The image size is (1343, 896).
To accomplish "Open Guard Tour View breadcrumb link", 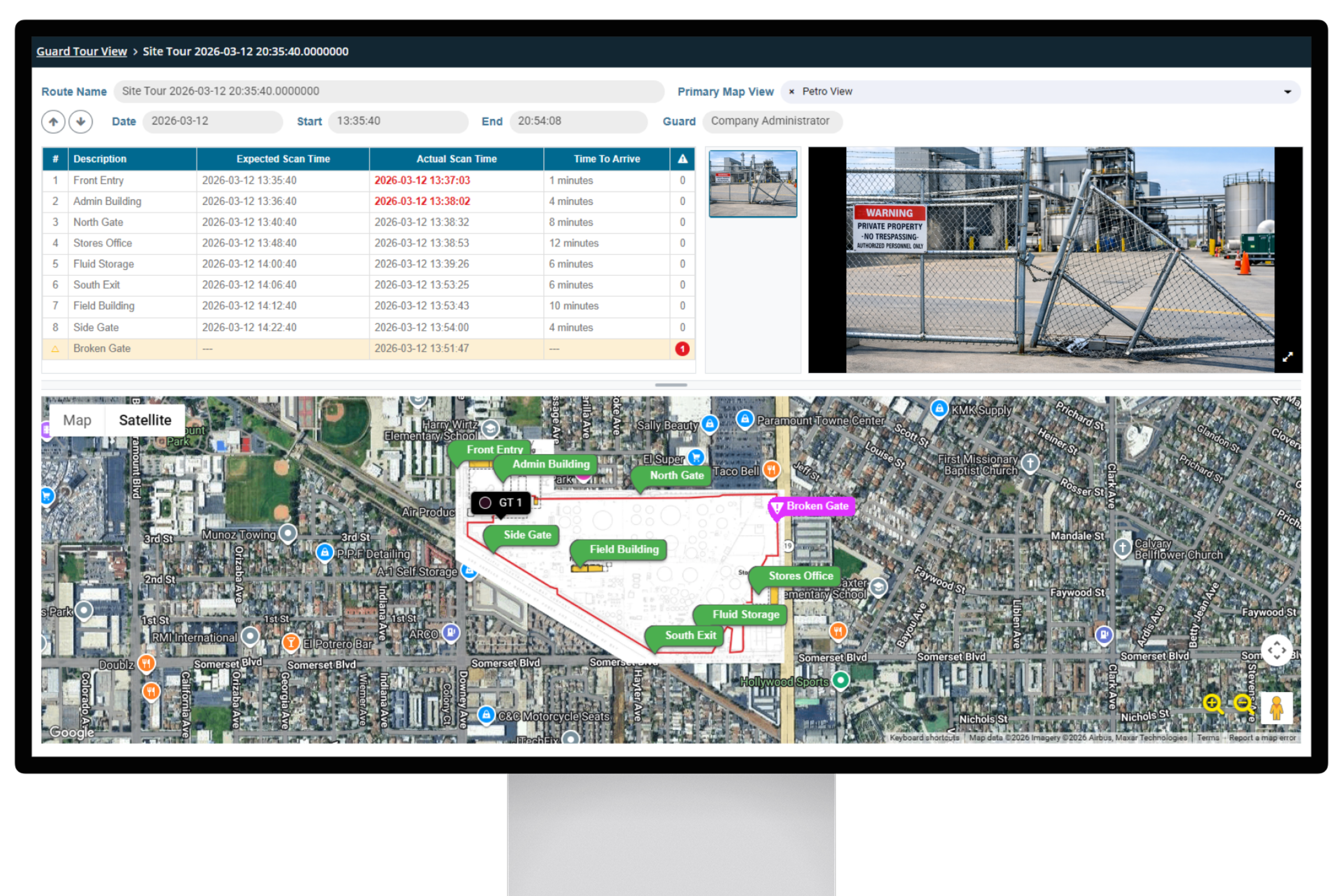I will [81, 51].
